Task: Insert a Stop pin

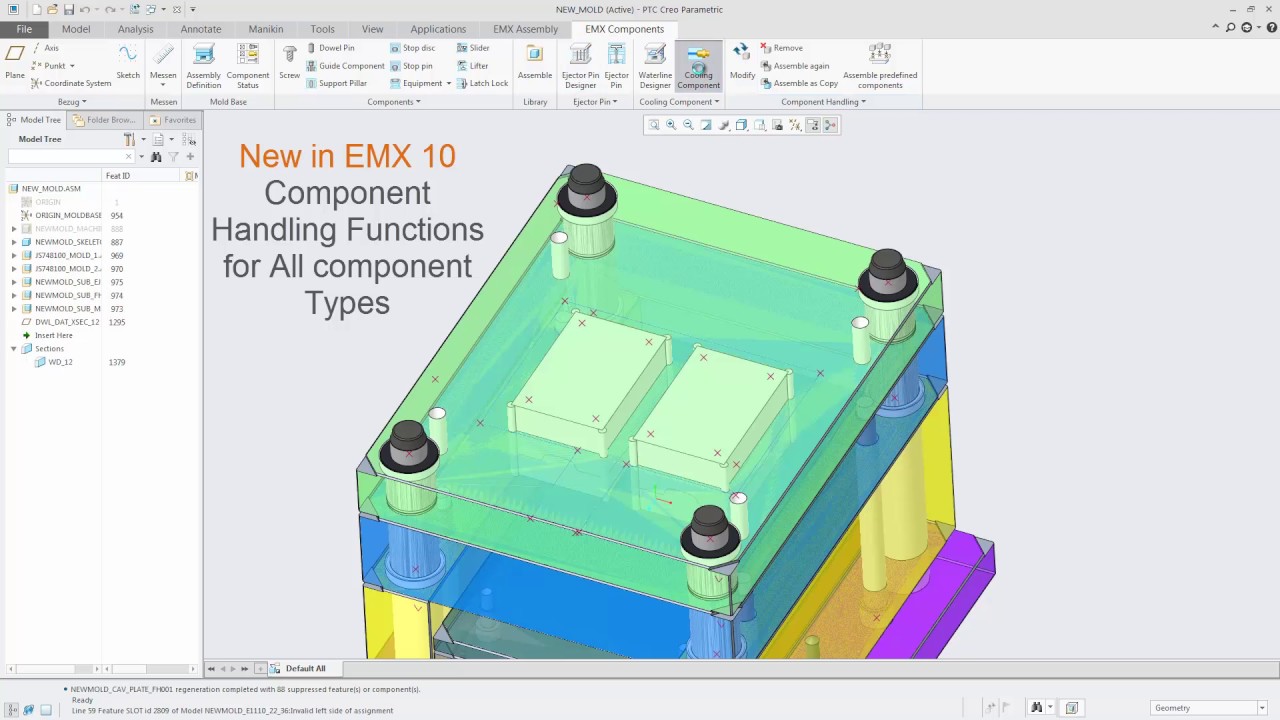Action: point(411,66)
